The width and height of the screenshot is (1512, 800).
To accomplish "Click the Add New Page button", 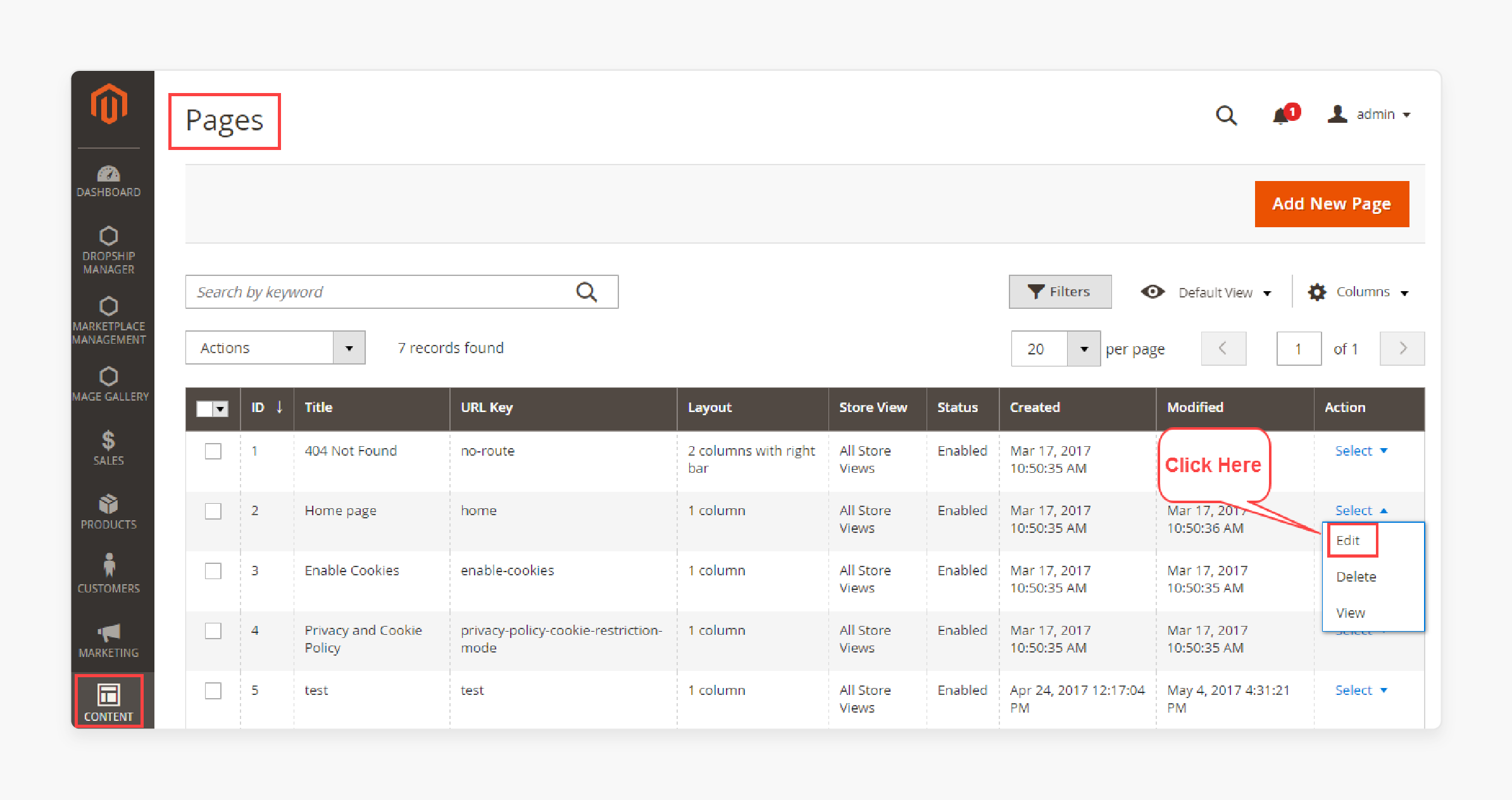I will tap(1332, 204).
